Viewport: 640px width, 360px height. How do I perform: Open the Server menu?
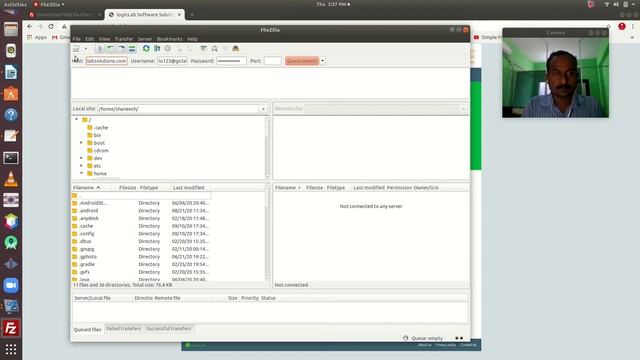point(145,39)
